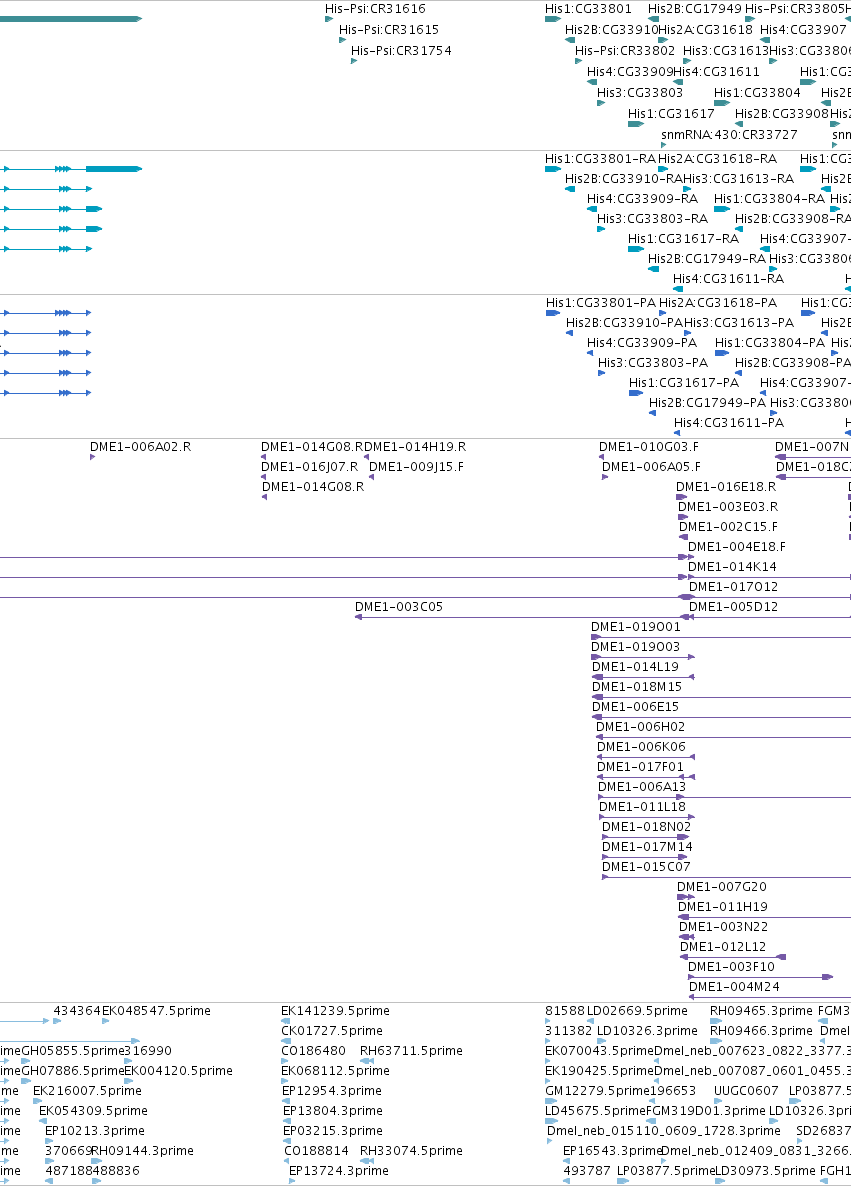Select clone DME1-004M24

tap(734, 987)
